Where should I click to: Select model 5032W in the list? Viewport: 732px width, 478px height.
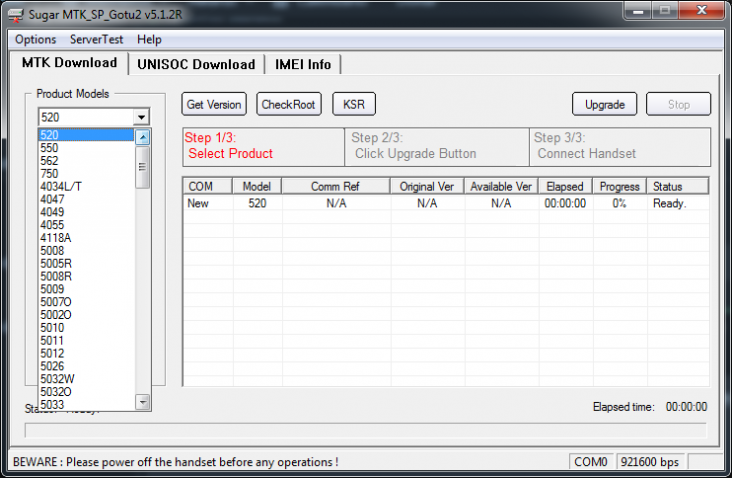tap(86, 379)
